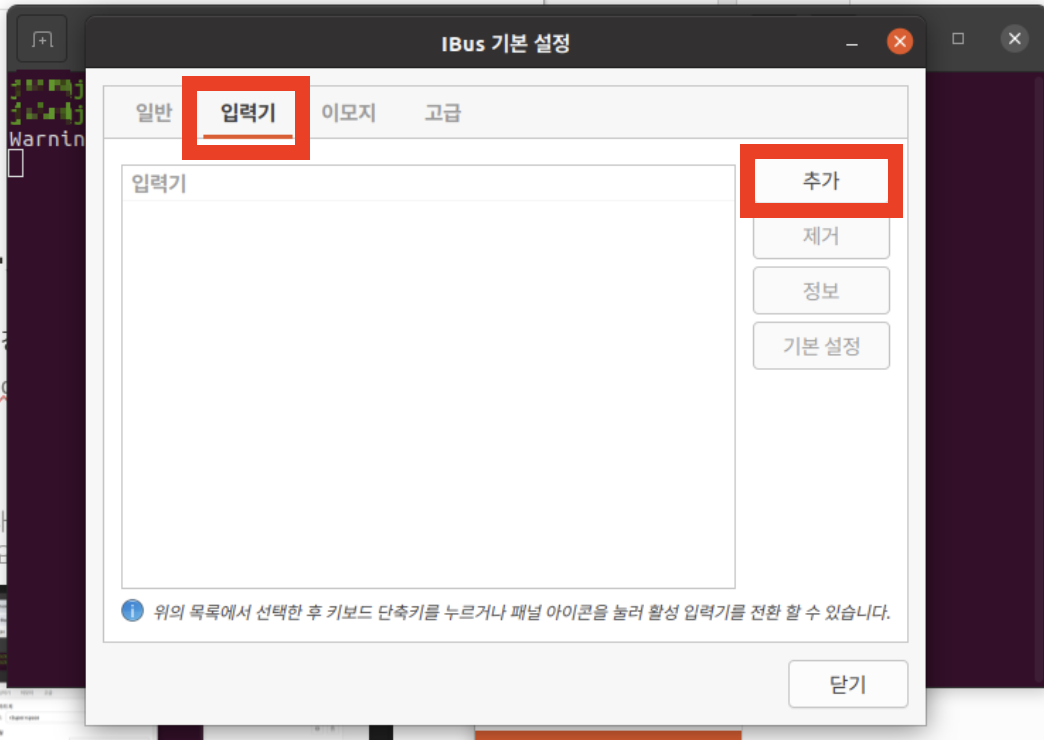
Task: Click the new tab icon in terminal window
Action: tap(42, 40)
